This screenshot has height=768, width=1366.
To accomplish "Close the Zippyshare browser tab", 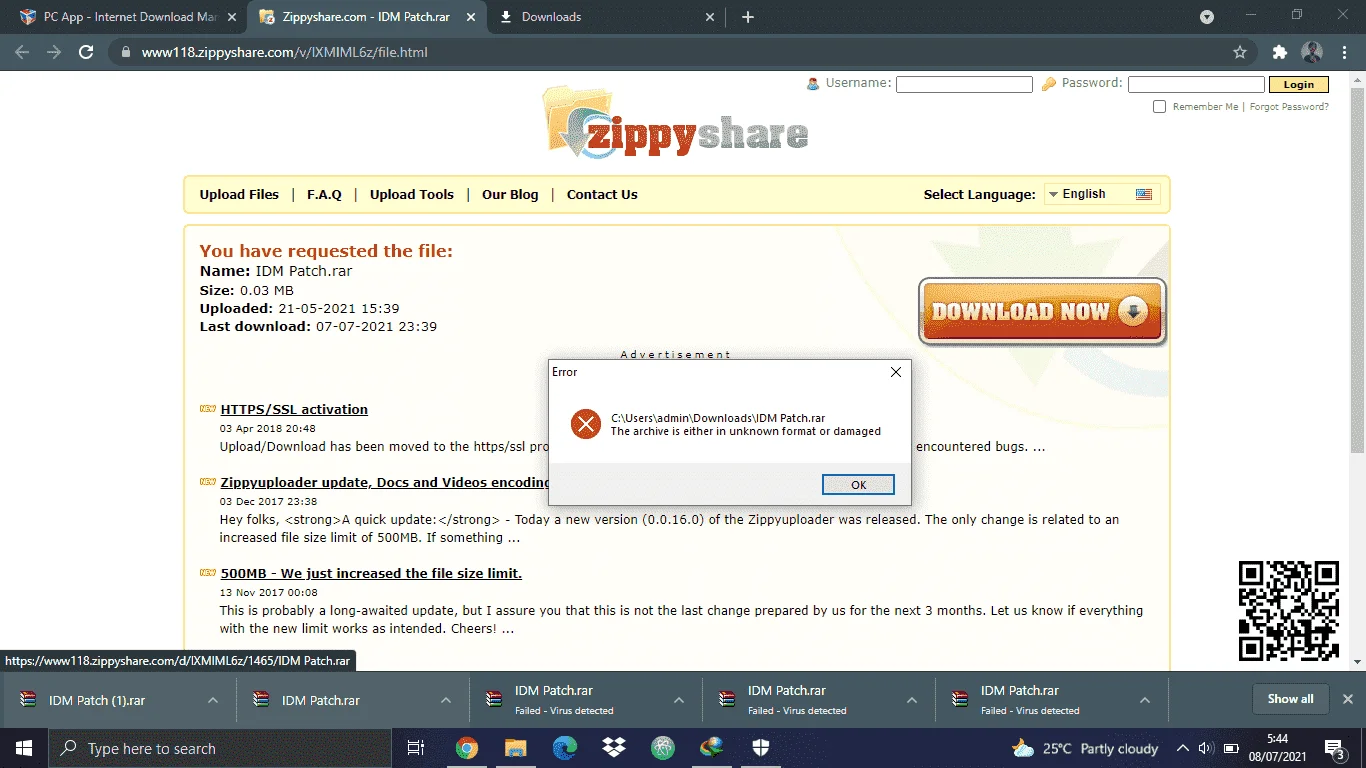I will click(x=469, y=17).
